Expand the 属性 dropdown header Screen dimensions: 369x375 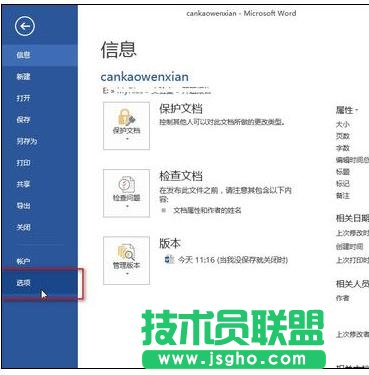pos(347,110)
